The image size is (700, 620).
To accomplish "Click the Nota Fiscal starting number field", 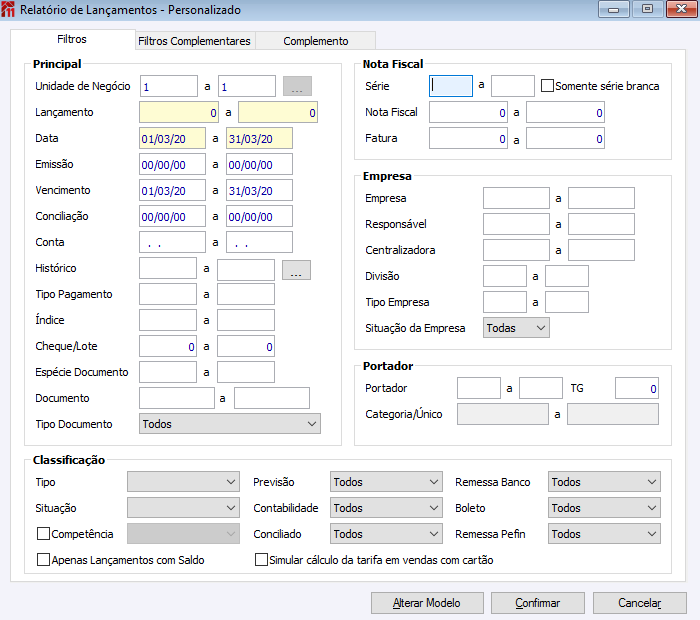I will coord(468,112).
